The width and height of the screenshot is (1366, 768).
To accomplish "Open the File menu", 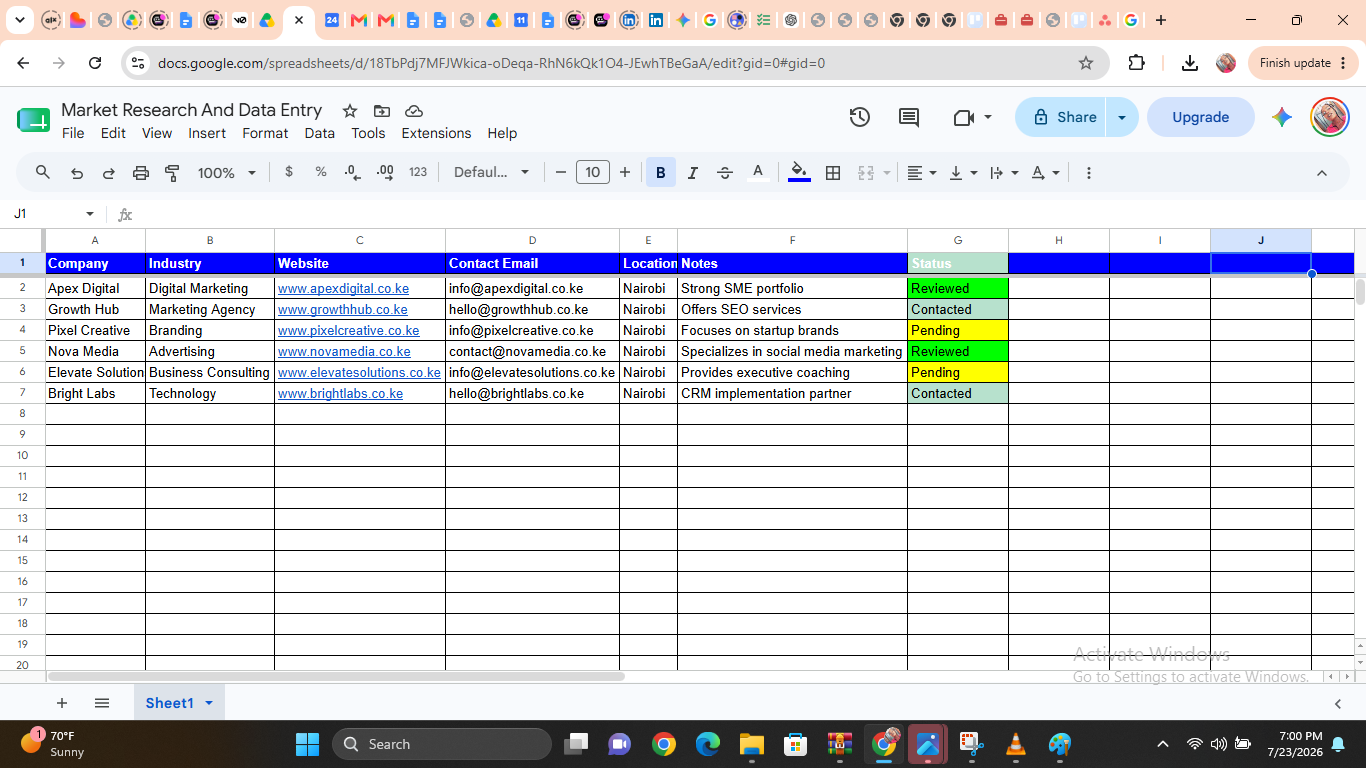I will tap(73, 133).
